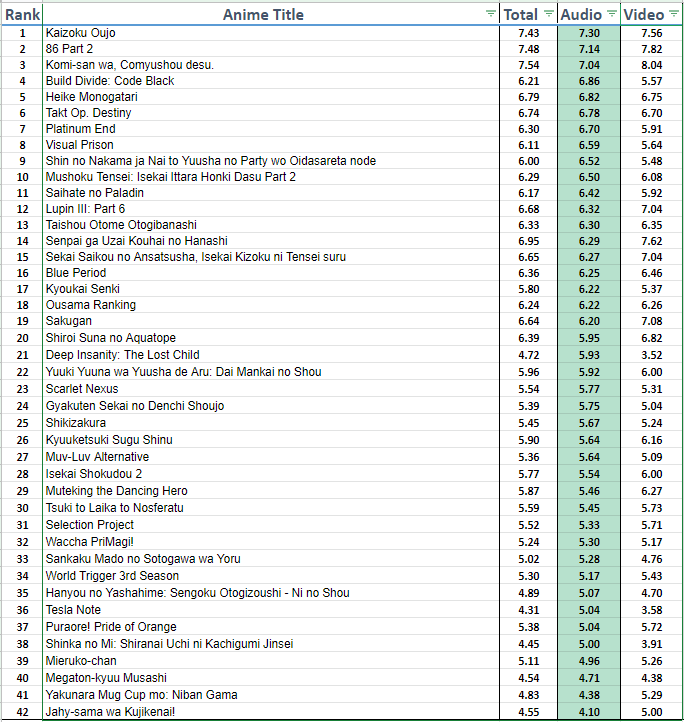
Task: Select Shiroi Suna no Aquatope cell
Action: [x=271, y=338]
